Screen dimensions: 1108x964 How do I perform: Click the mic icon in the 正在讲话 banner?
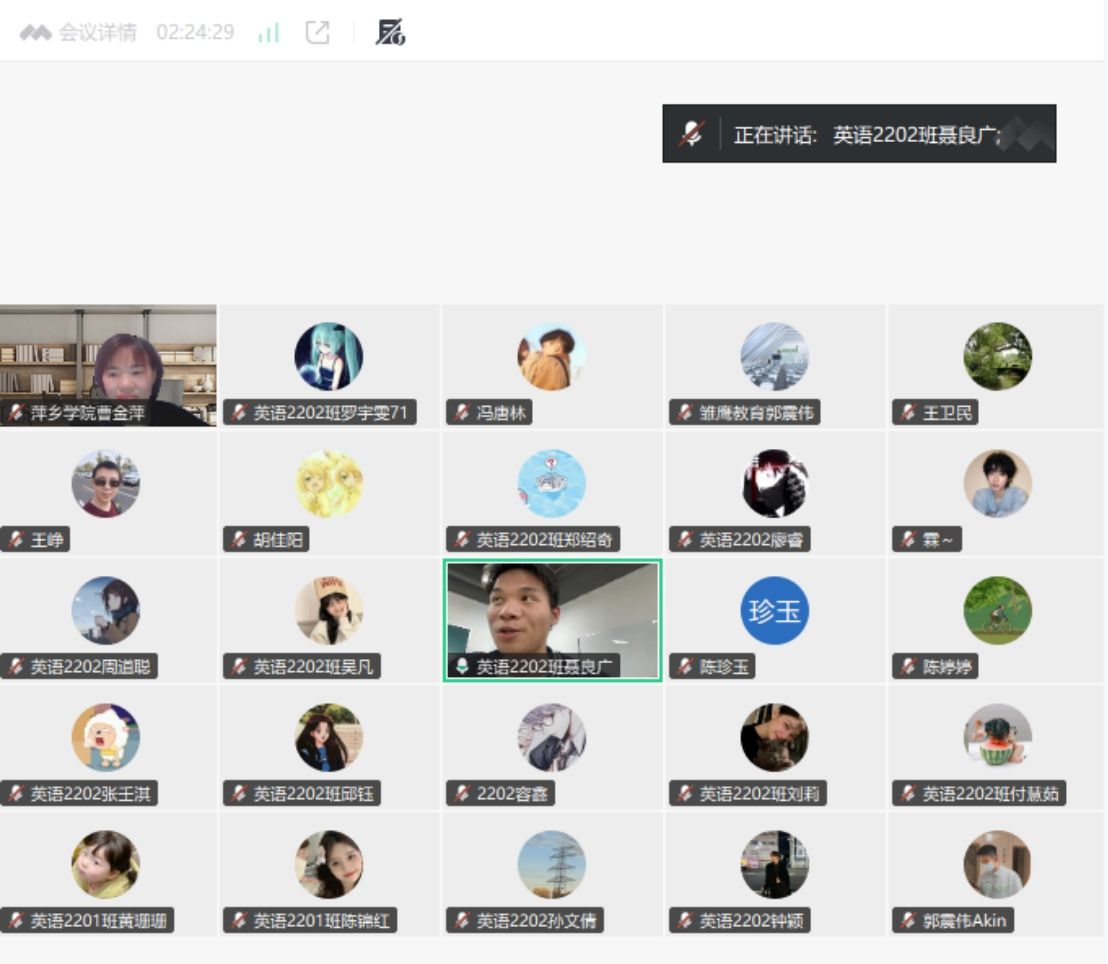692,134
